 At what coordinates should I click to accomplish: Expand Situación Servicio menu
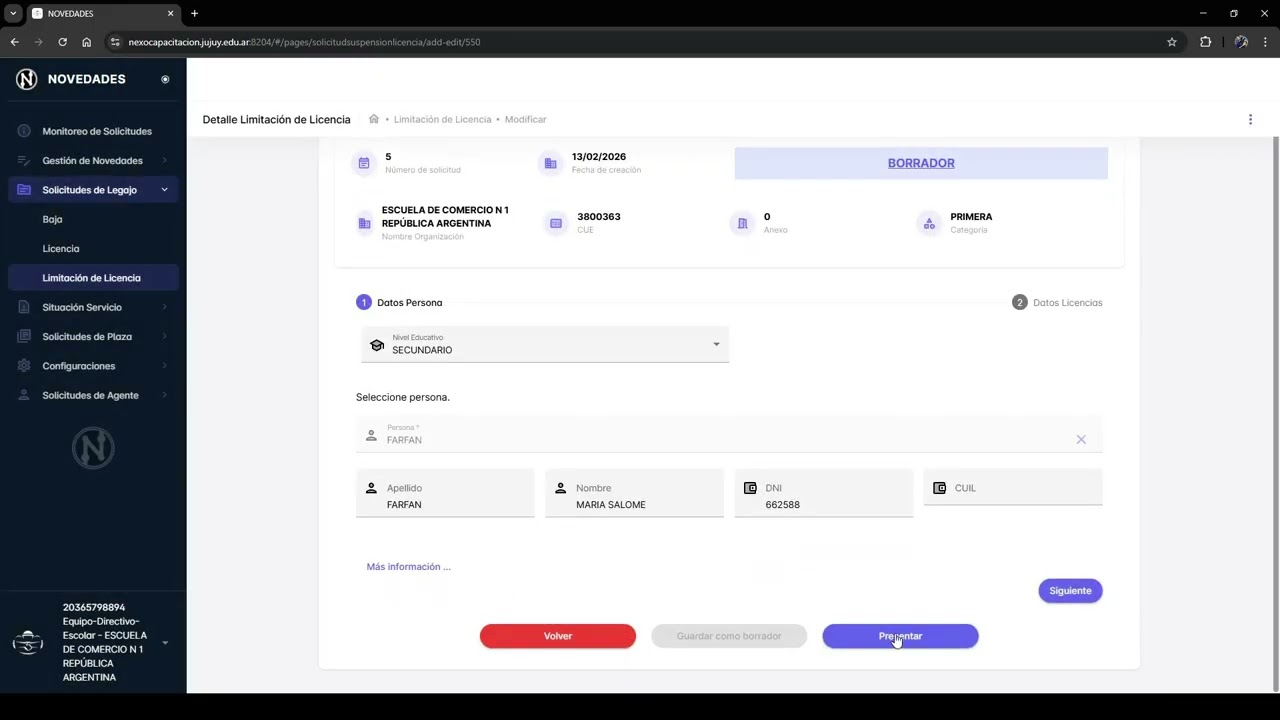click(x=93, y=307)
